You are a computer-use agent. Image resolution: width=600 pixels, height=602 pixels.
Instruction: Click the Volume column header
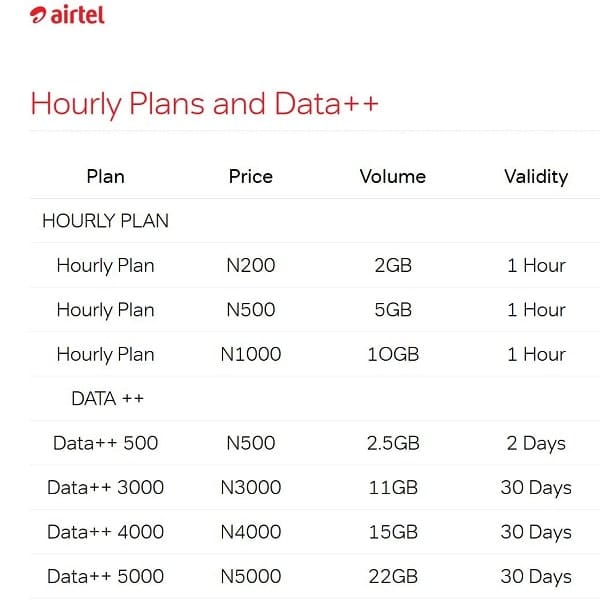tap(393, 177)
